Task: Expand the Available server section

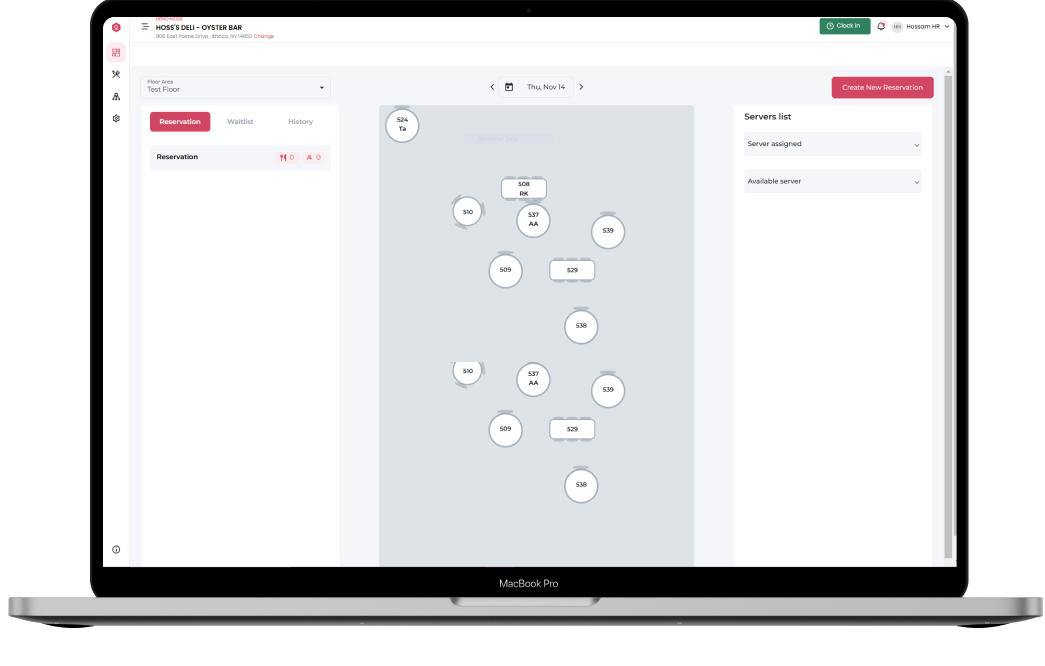Action: click(x=832, y=181)
